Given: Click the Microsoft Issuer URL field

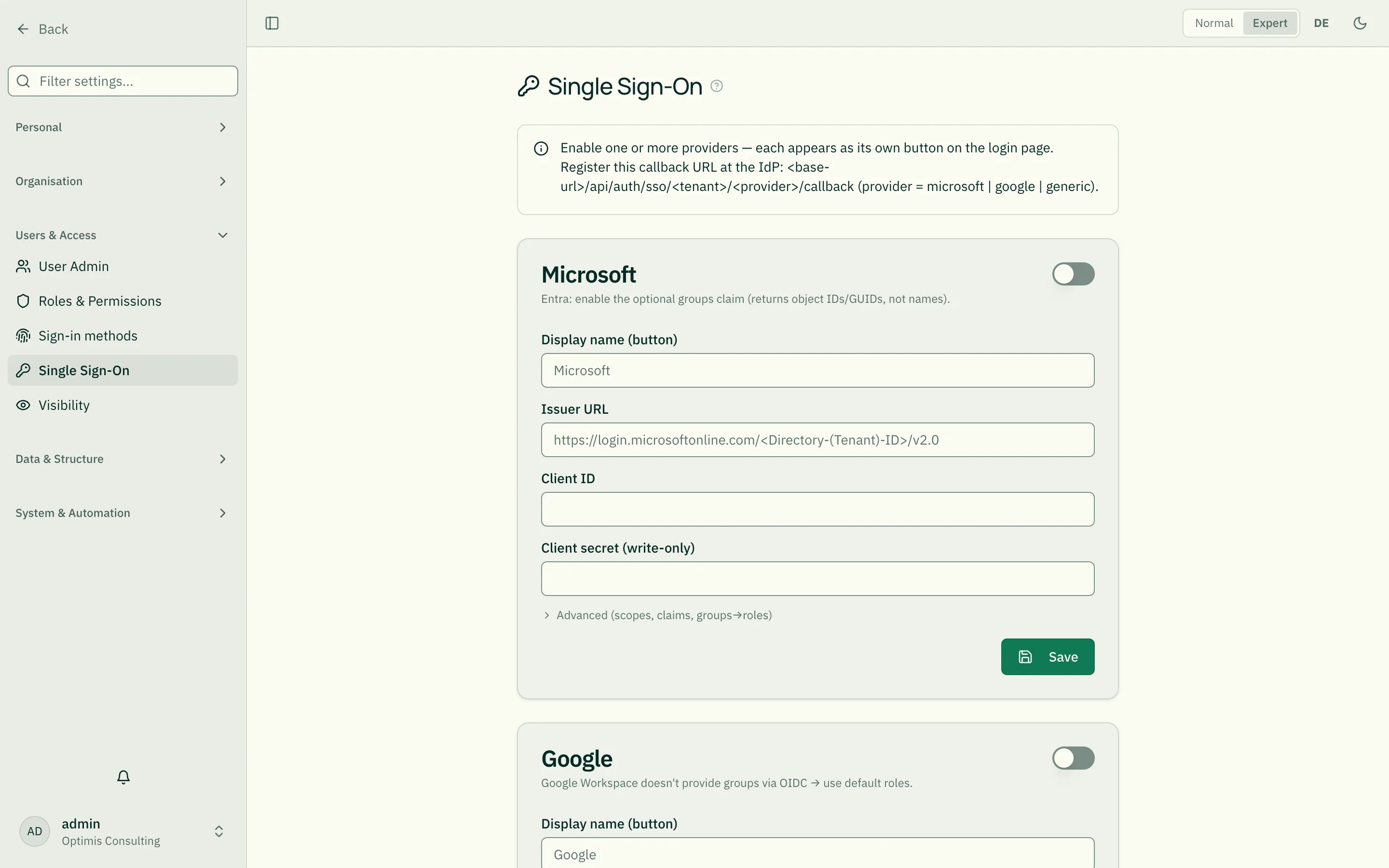Looking at the screenshot, I should point(817,440).
